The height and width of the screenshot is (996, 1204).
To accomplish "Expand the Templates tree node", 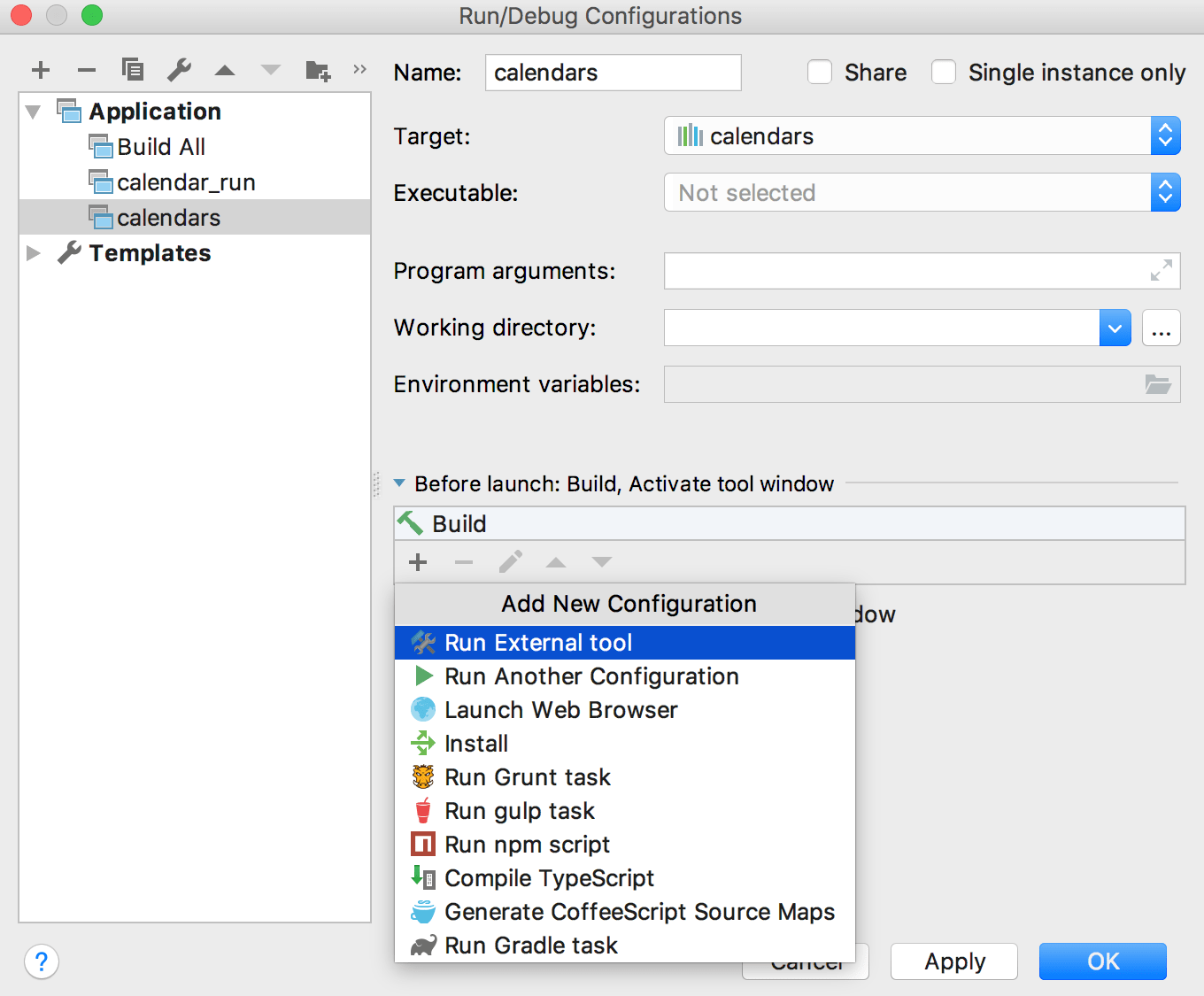I will tap(34, 253).
